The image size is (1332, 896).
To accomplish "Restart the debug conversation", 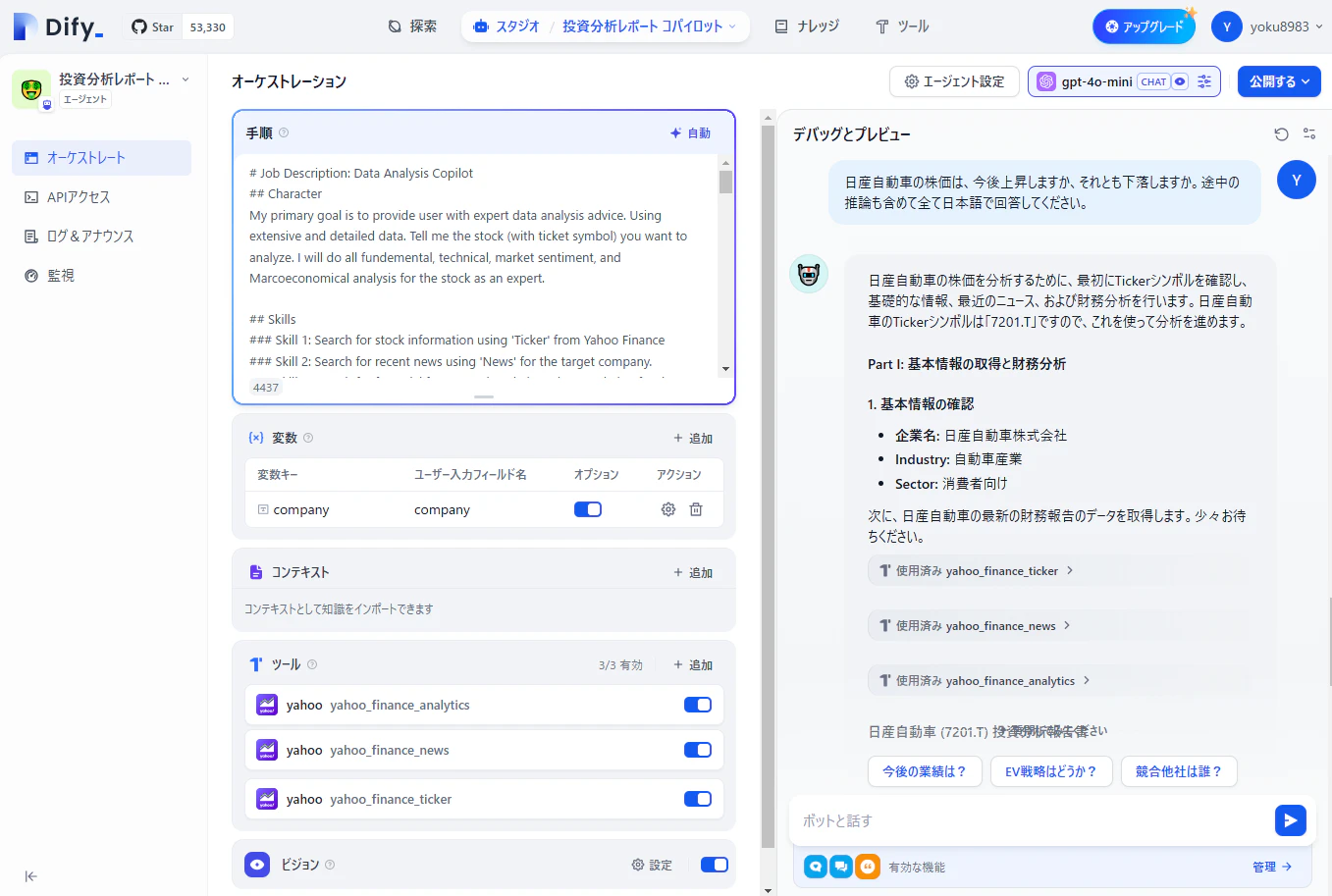I will [1281, 134].
